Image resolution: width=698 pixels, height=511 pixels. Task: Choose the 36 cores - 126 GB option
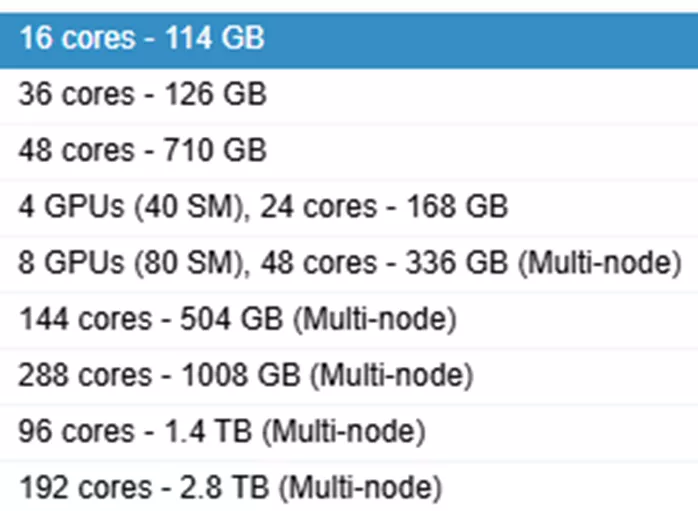tap(349, 97)
